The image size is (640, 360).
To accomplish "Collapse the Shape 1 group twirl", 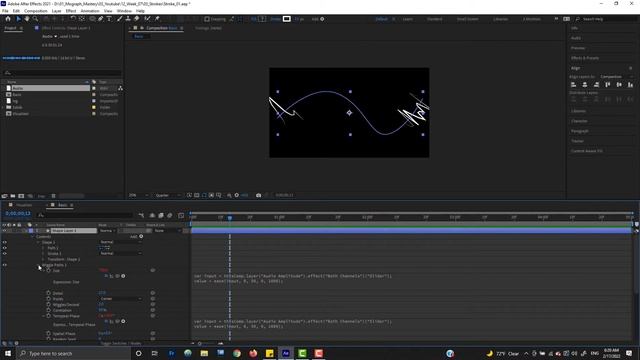I will 38,242.
